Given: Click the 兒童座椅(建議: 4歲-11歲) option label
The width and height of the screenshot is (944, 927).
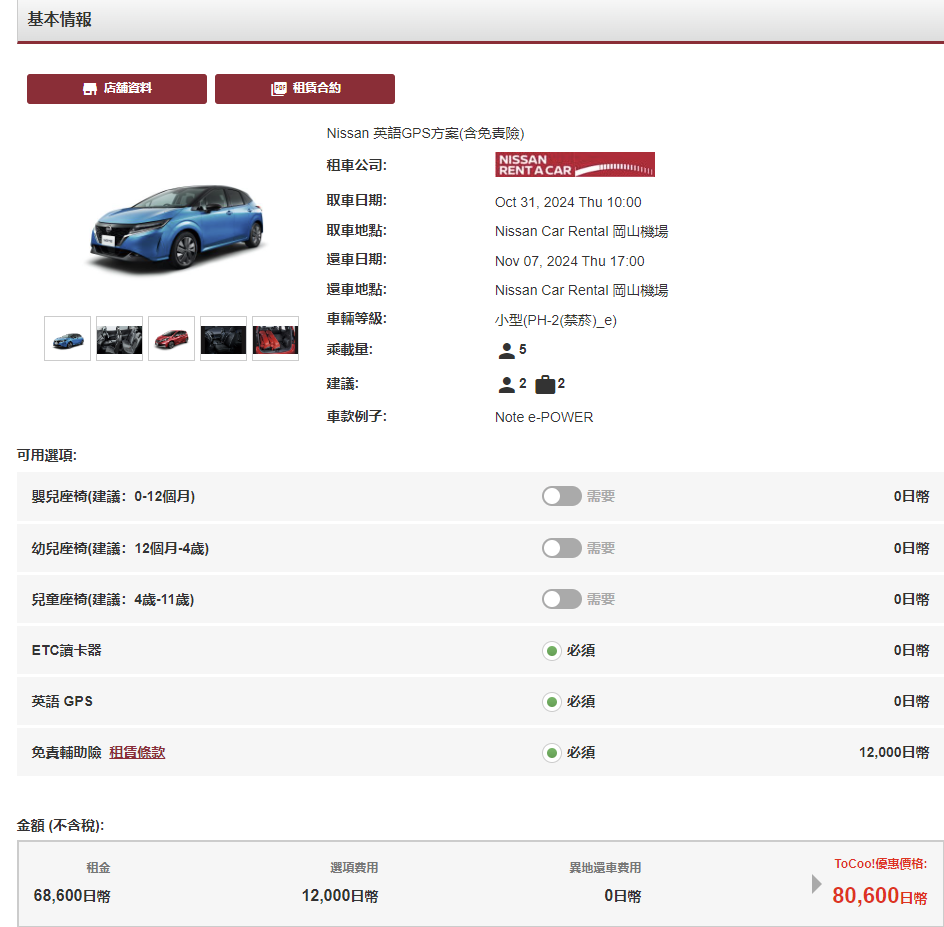Looking at the screenshot, I should (x=113, y=600).
